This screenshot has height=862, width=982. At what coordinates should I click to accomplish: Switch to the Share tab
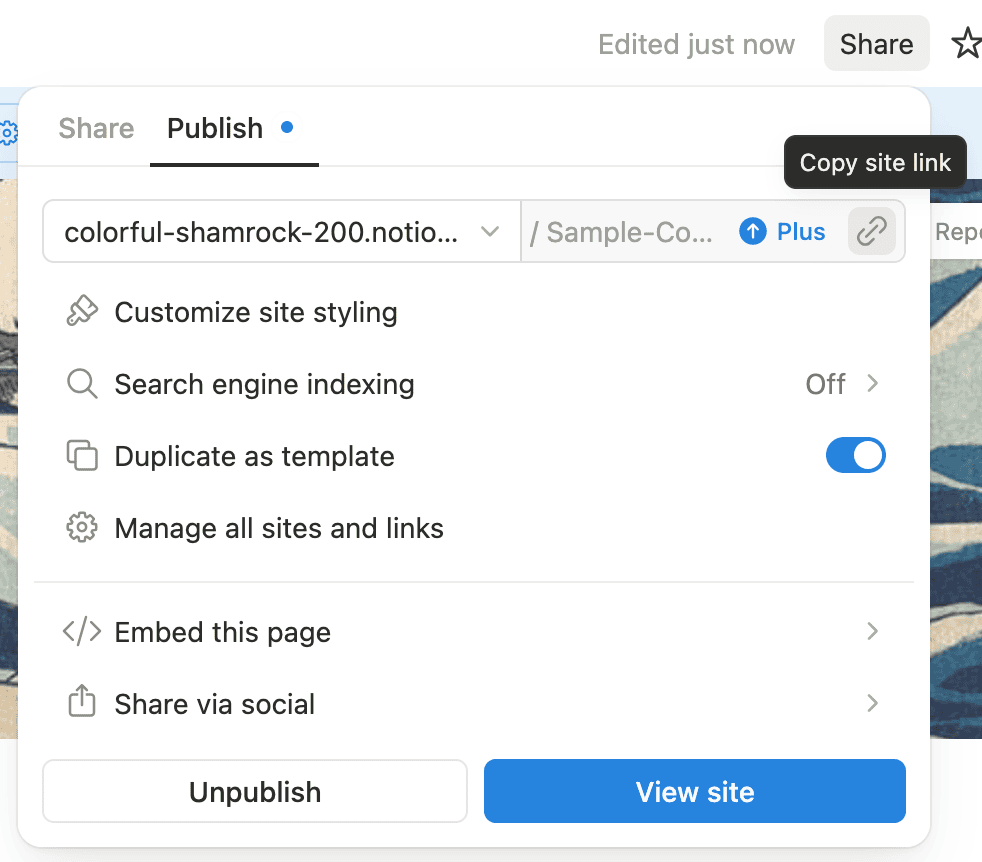click(95, 128)
